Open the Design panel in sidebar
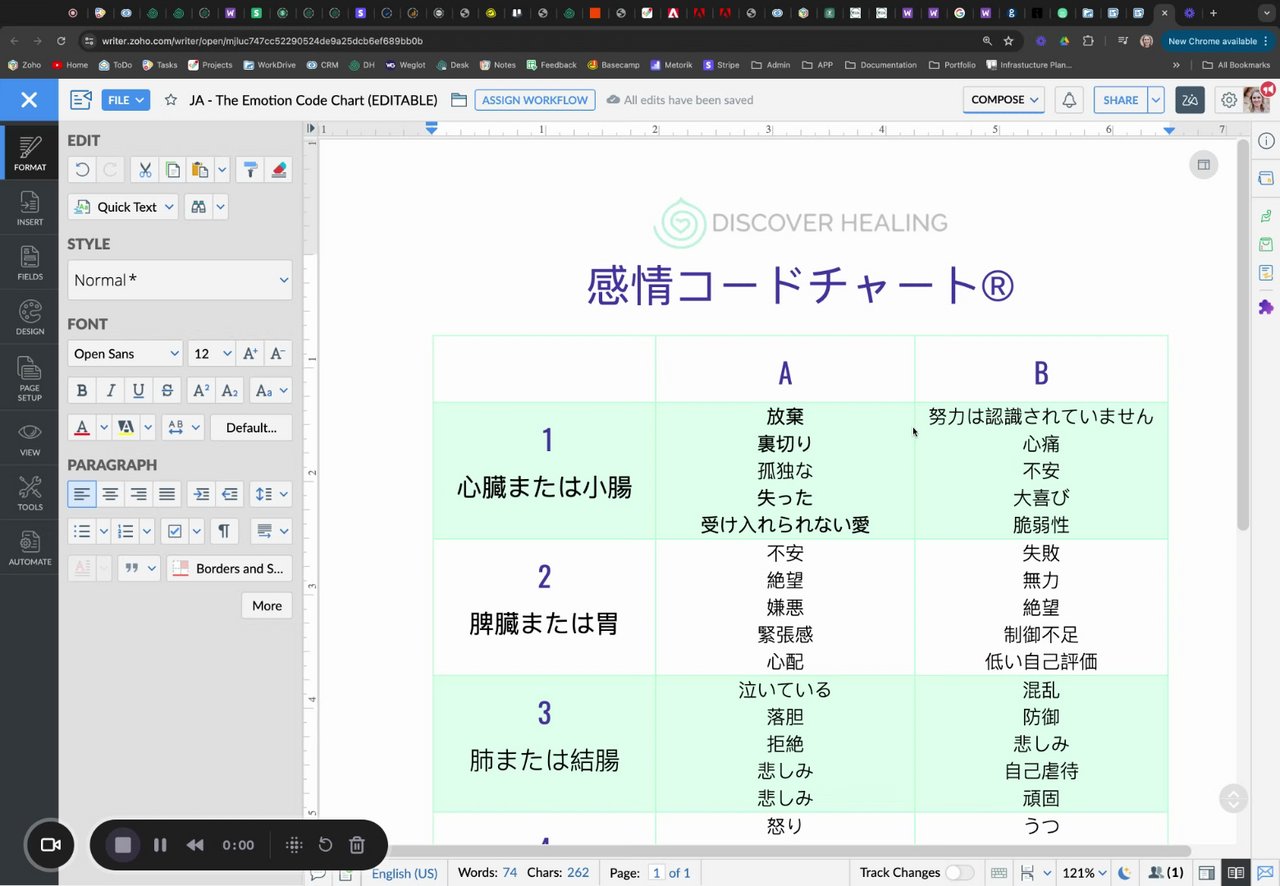This screenshot has height=886, width=1280. [29, 317]
